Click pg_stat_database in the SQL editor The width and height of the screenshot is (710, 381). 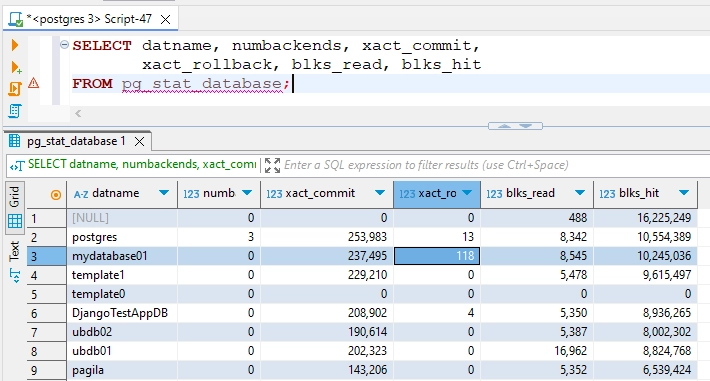pyautogui.click(x=202, y=84)
